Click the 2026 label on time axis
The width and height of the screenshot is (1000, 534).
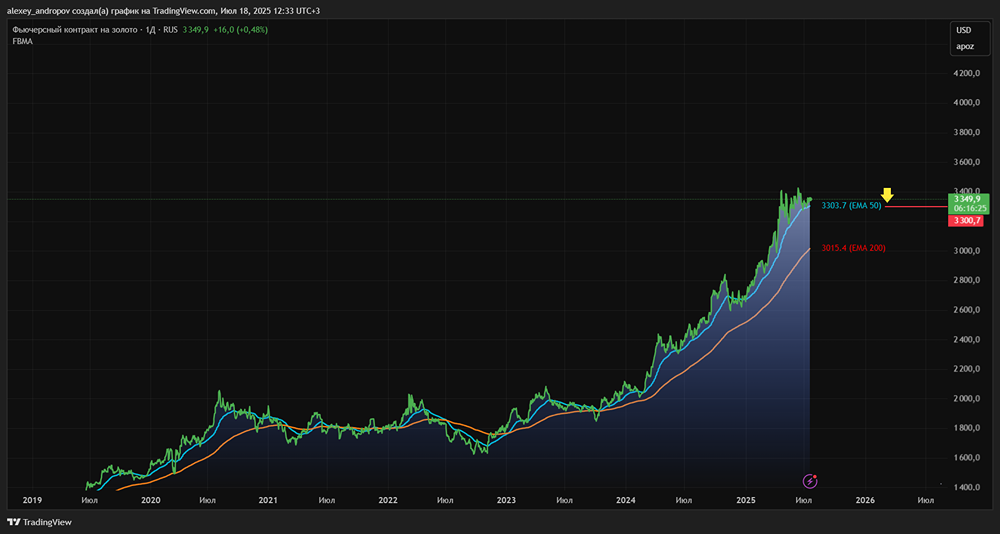[864, 501]
